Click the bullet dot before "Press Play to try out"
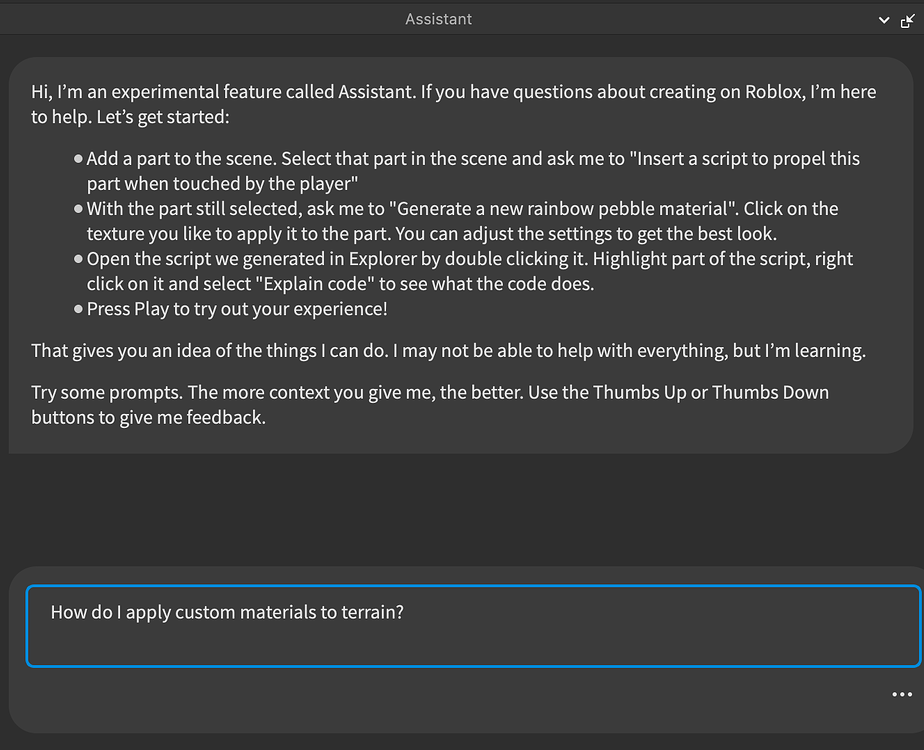This screenshot has width=924, height=750. point(78,309)
